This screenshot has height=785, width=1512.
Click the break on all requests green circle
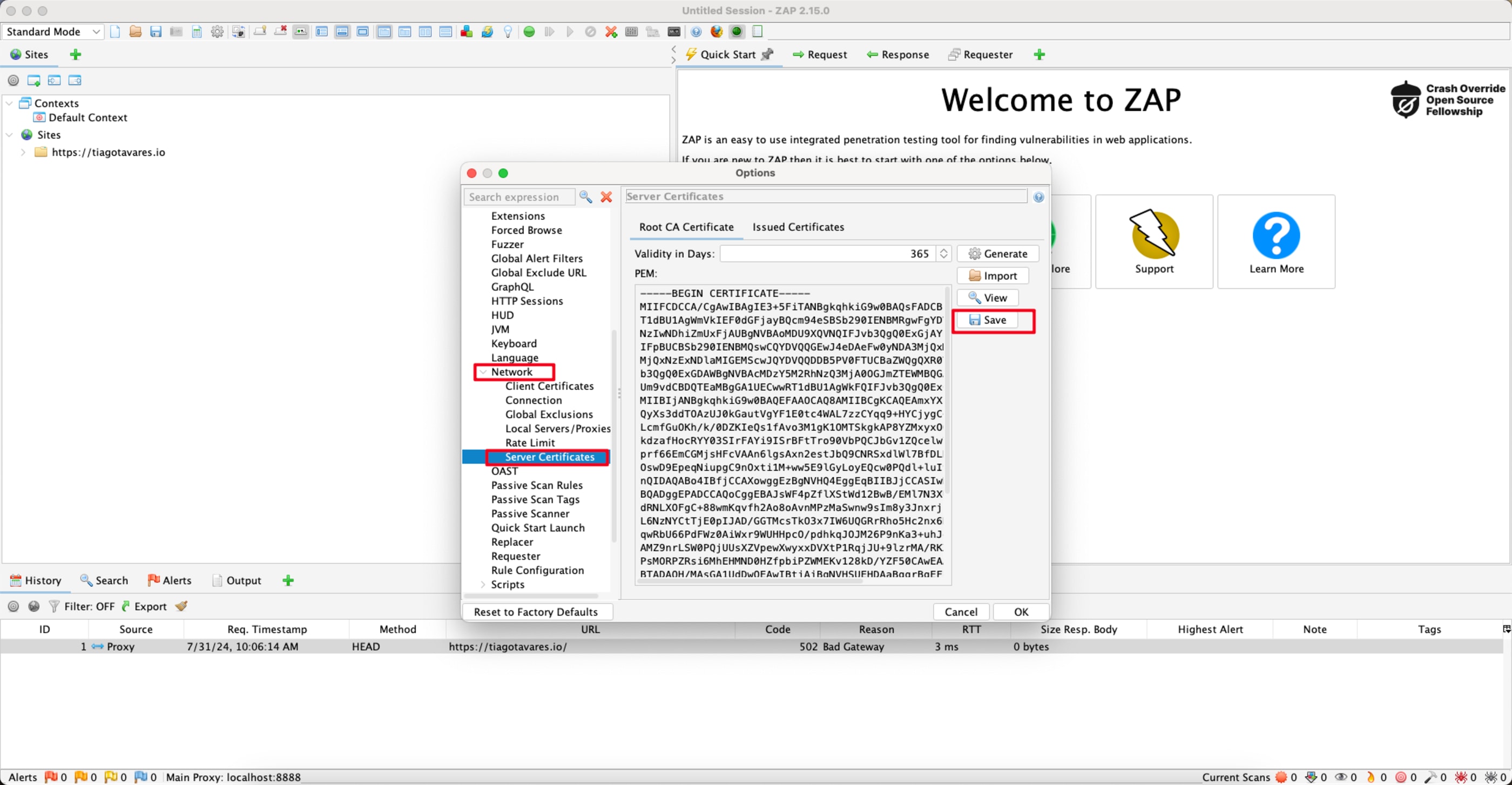[x=529, y=32]
